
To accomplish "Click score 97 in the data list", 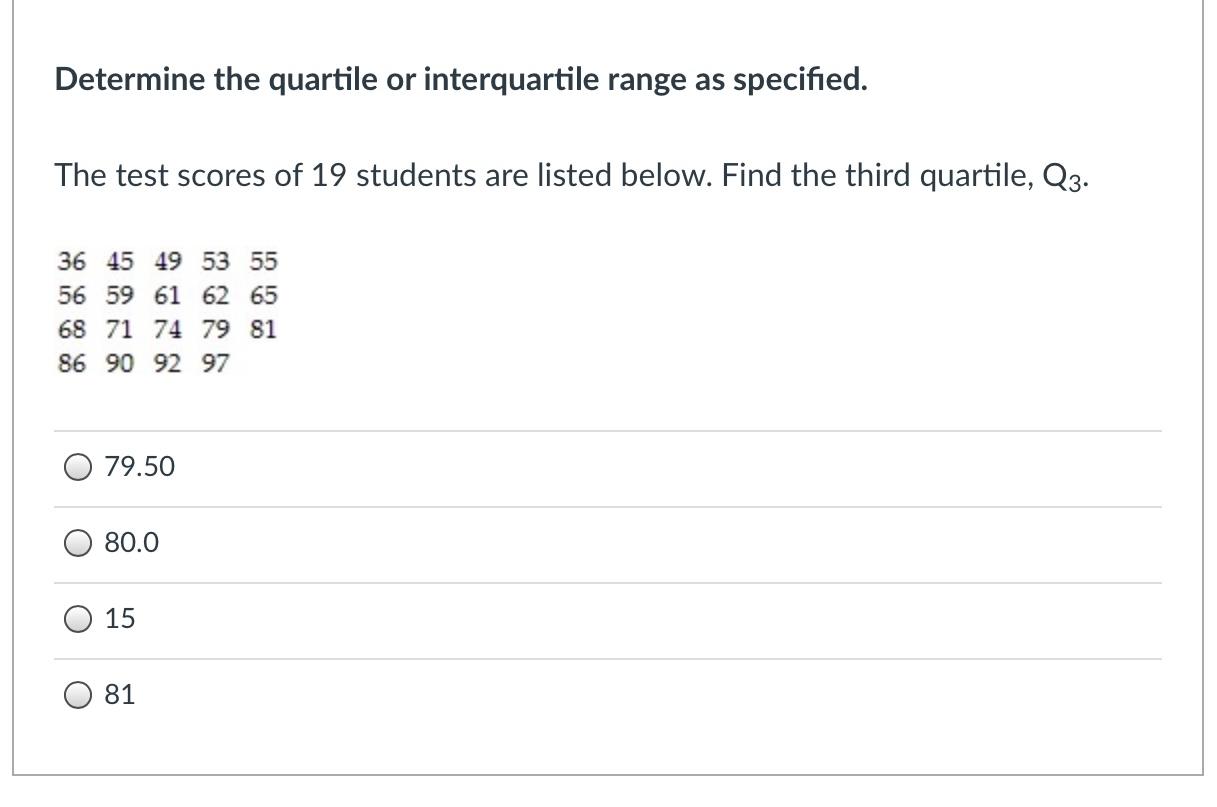I will 215,364.
